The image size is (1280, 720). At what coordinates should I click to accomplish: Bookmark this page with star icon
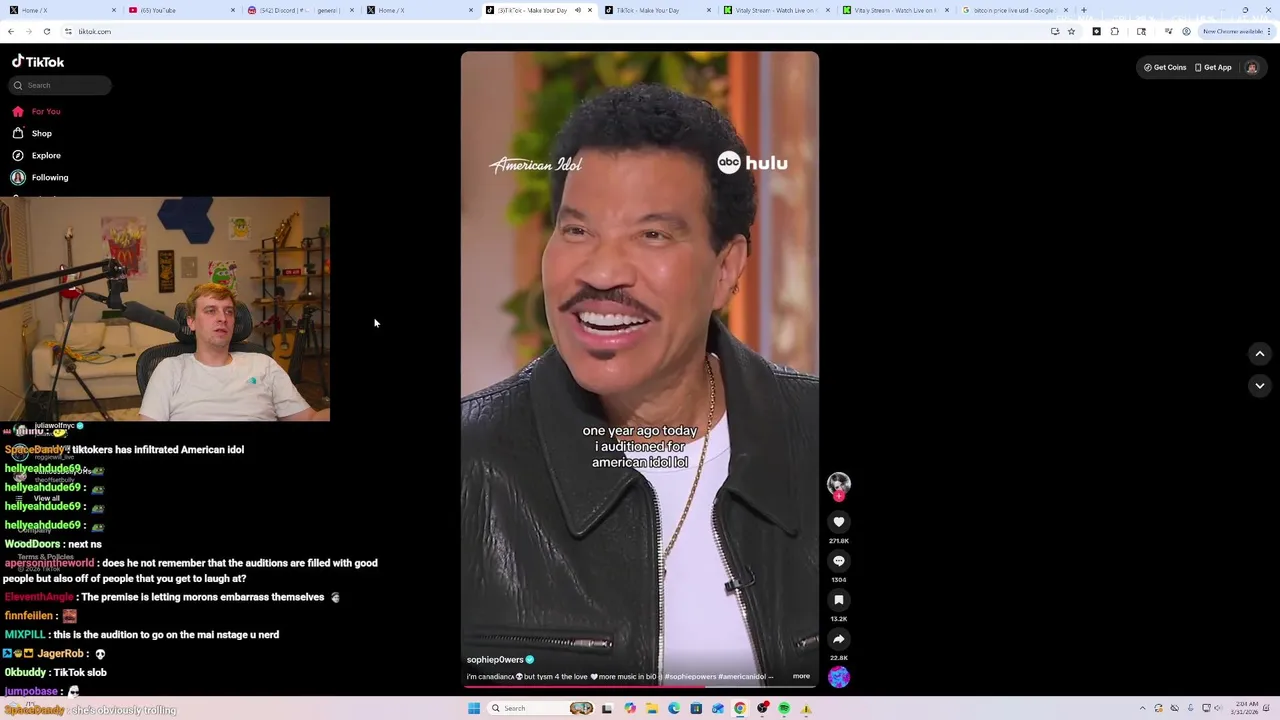pyautogui.click(x=1071, y=31)
